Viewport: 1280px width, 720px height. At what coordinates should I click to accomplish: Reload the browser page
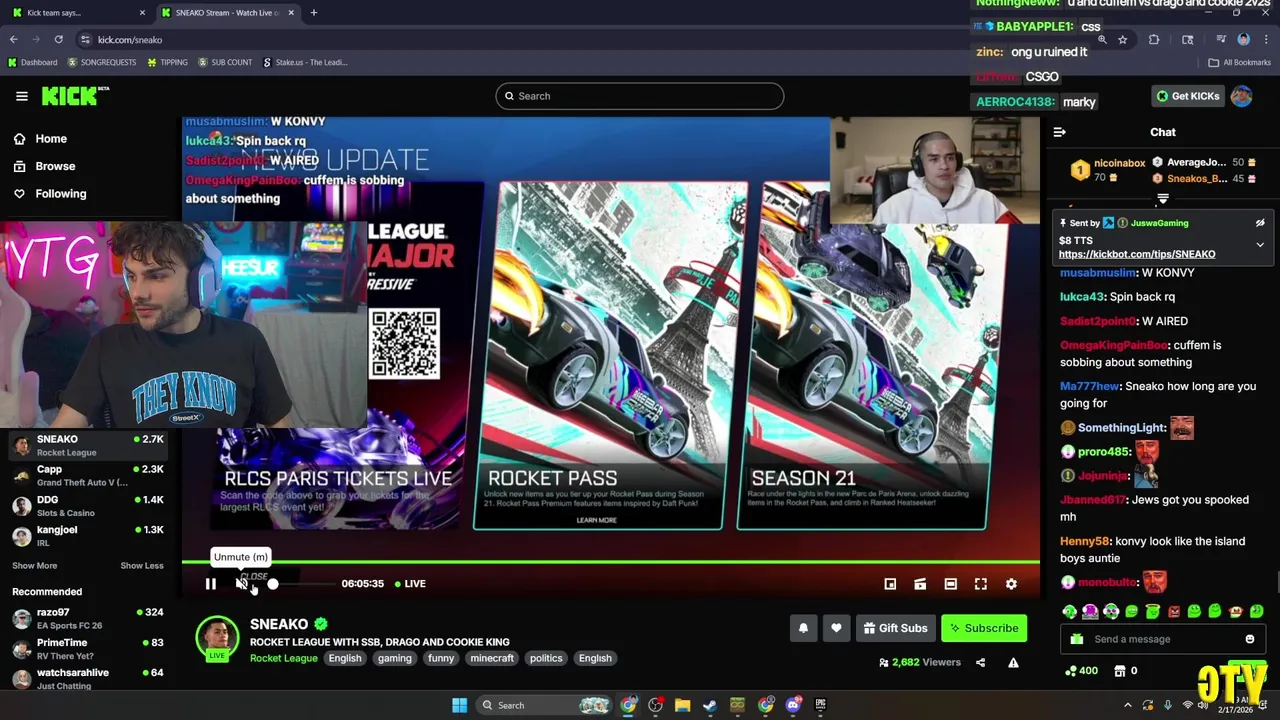pos(59,40)
